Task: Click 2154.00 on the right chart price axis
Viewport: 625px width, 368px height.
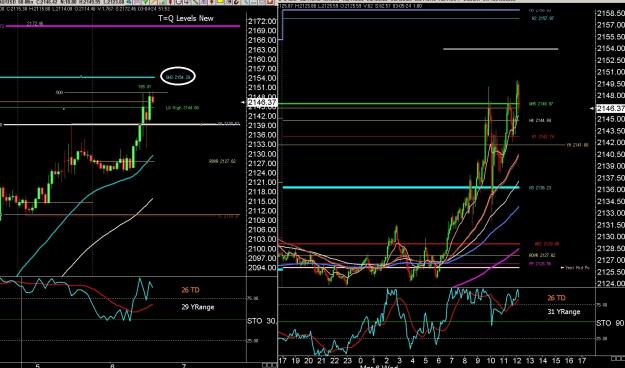Action: [611, 49]
